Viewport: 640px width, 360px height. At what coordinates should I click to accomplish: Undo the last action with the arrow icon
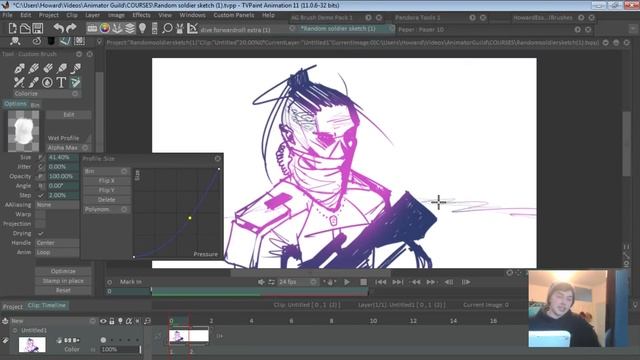58,28
